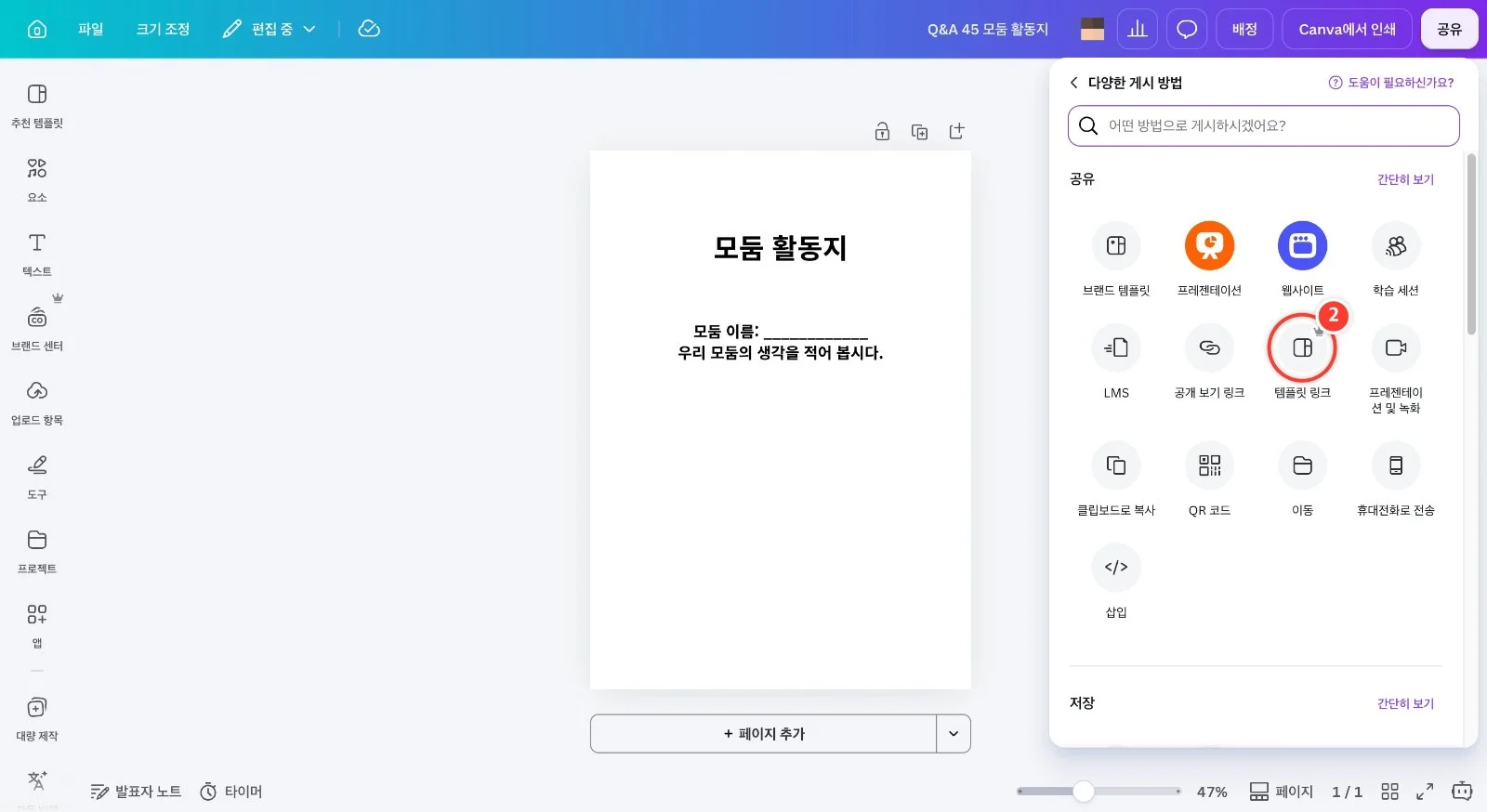This screenshot has height=812, width=1487.
Task: Click the user profile avatar swatch
Action: coord(1092,29)
